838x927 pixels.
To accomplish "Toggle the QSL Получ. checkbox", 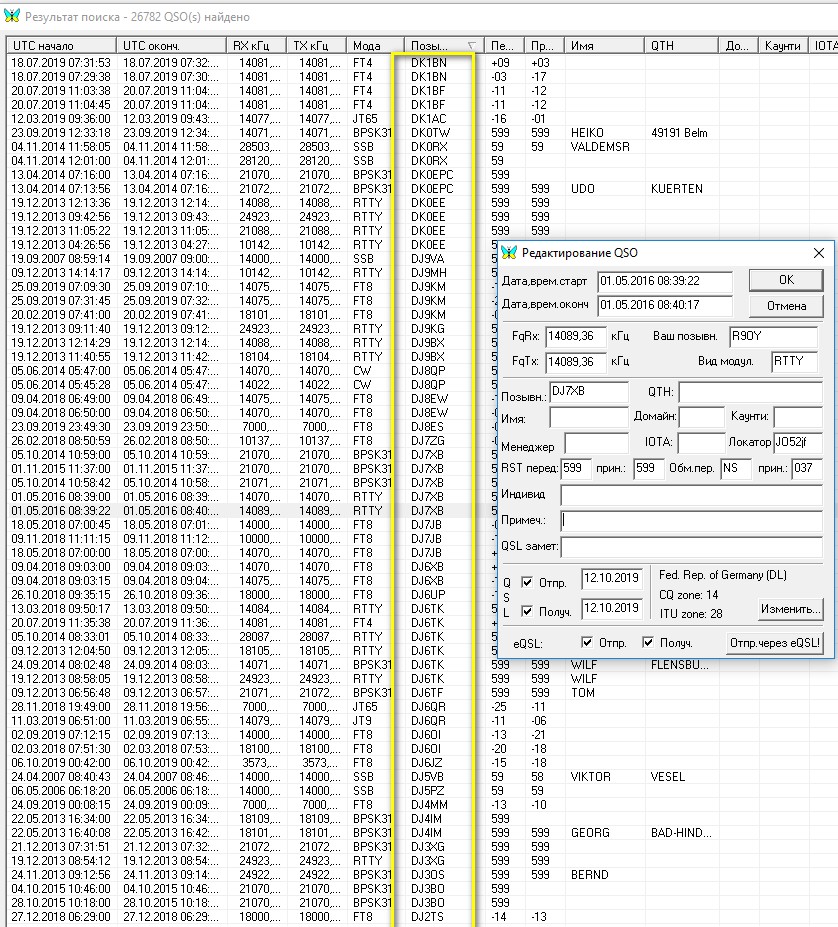I will tap(526, 610).
